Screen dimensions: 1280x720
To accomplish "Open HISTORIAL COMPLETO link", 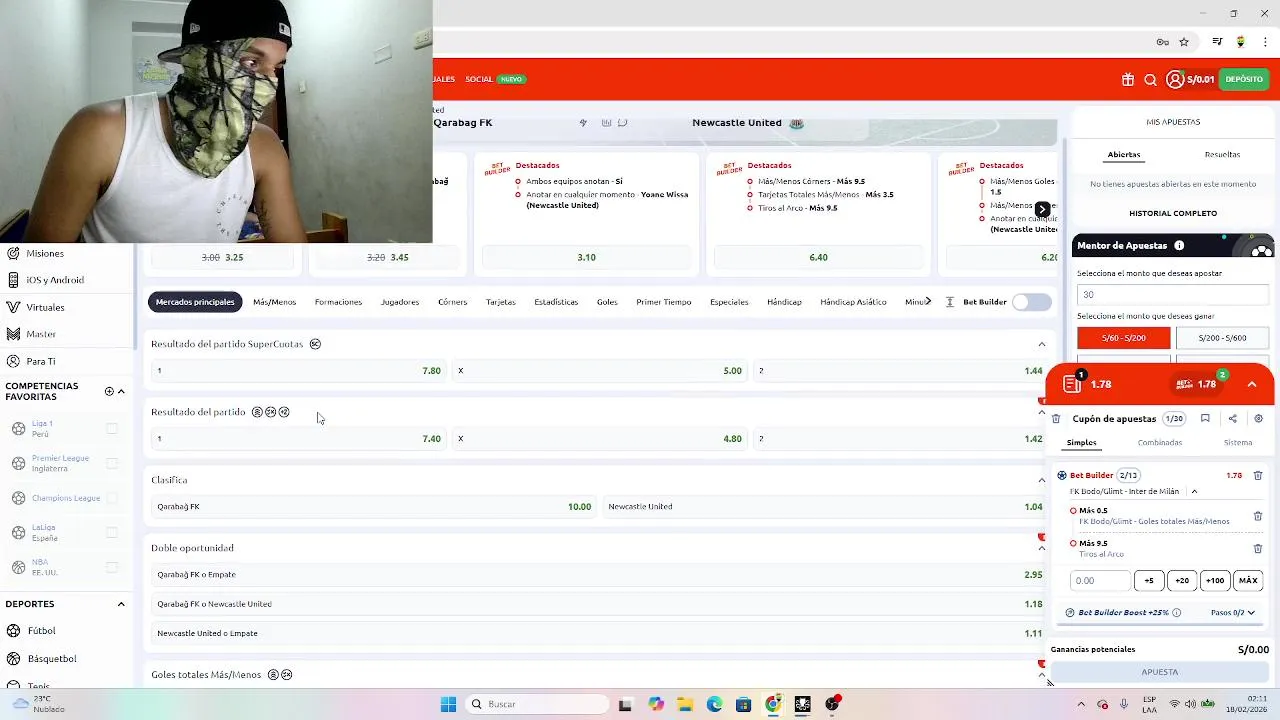I will tap(1173, 213).
